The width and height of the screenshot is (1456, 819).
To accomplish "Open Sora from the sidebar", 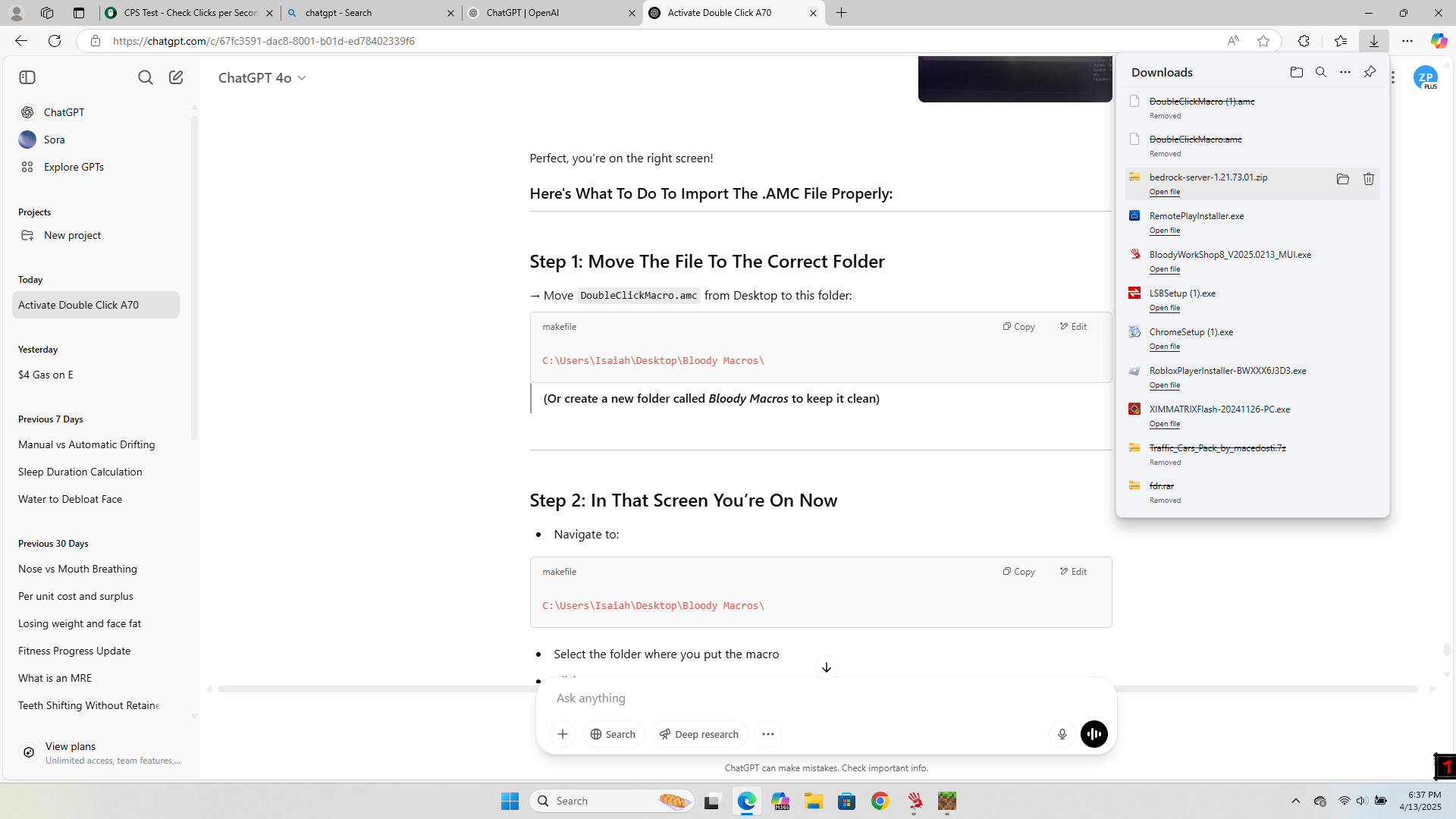I will point(54,140).
